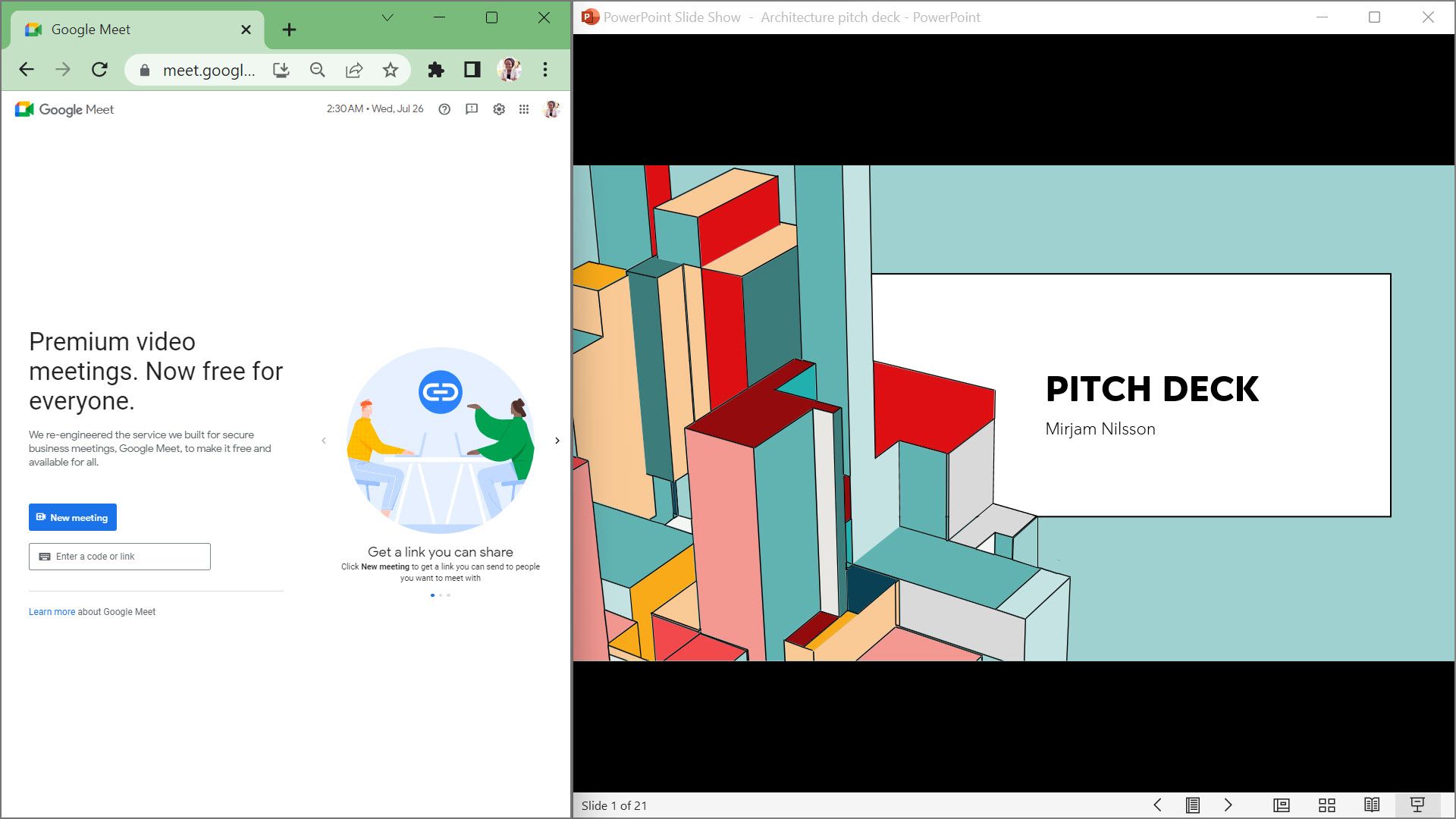
Task: Open Google Meet settings gear
Action: [498, 109]
